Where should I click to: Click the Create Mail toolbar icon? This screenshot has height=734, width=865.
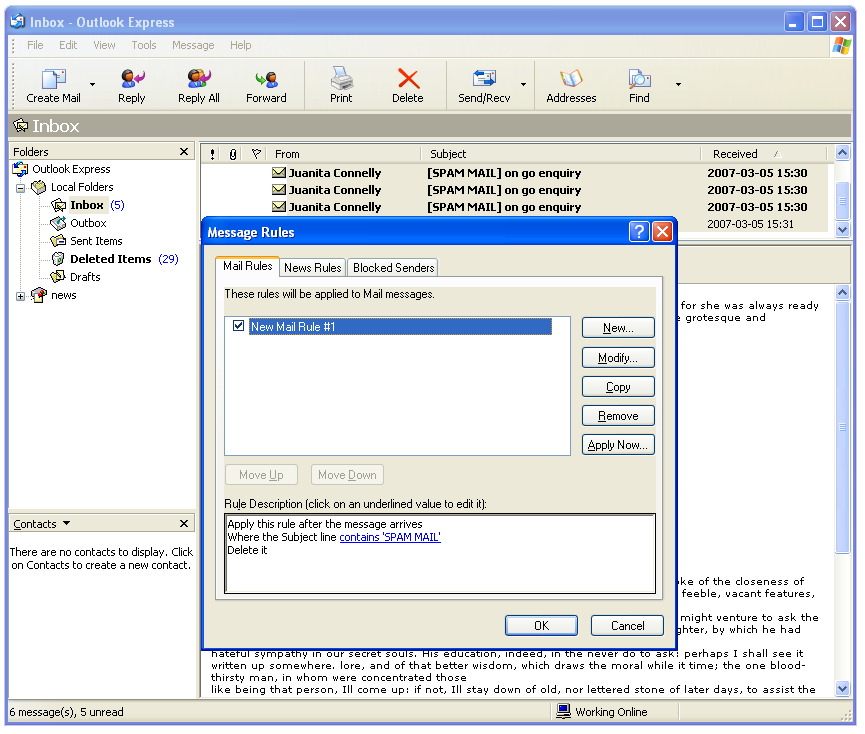click(x=53, y=80)
